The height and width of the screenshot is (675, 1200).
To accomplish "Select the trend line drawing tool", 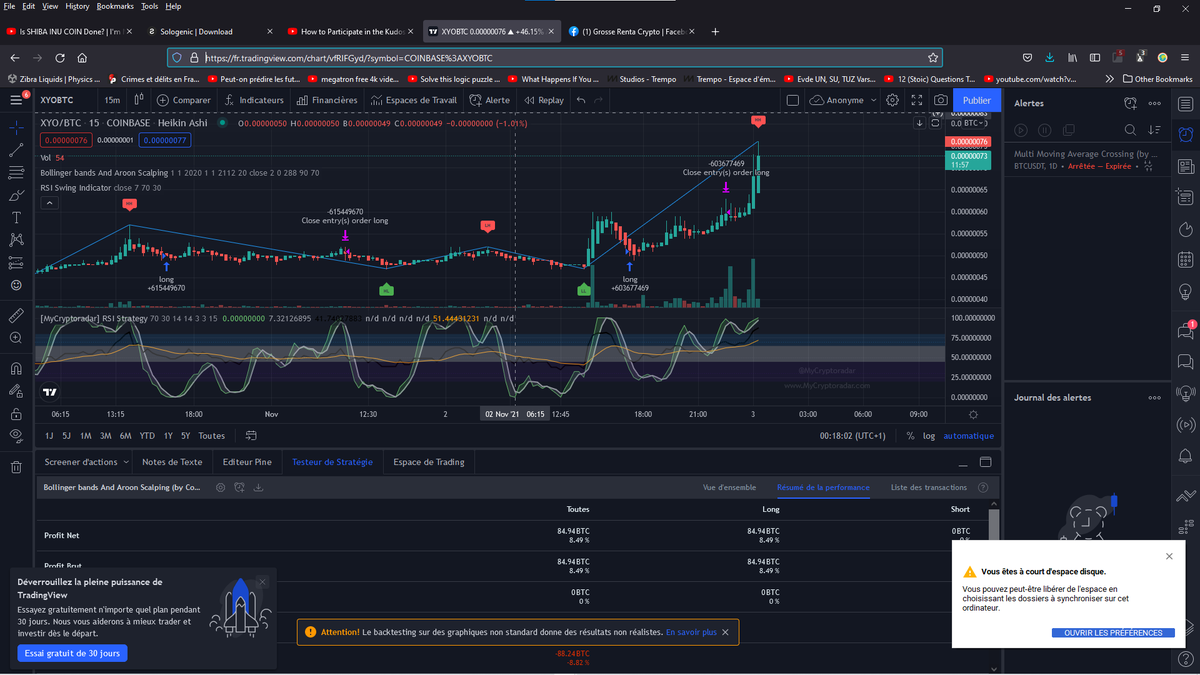I will pyautogui.click(x=17, y=150).
